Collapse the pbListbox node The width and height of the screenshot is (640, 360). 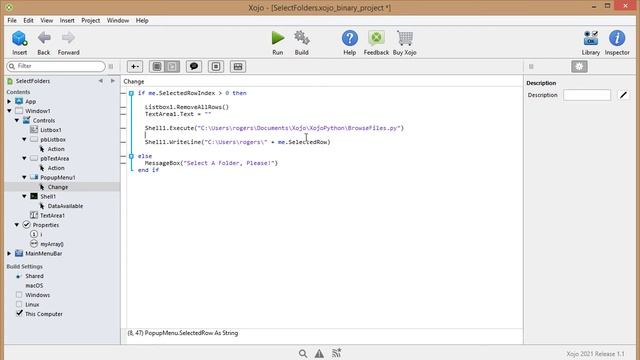pos(24,139)
